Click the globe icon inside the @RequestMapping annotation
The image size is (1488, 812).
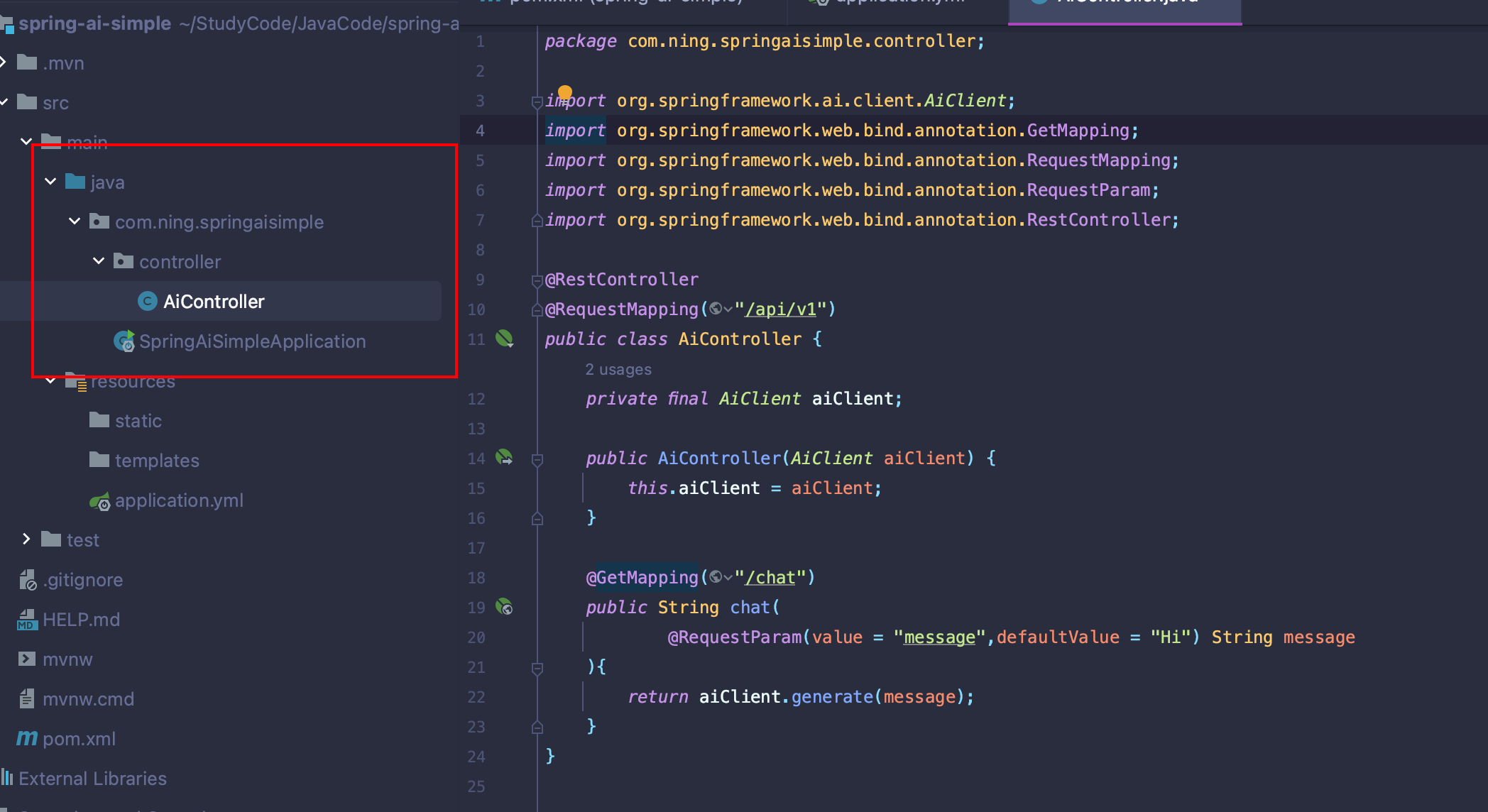pyautogui.click(x=716, y=309)
